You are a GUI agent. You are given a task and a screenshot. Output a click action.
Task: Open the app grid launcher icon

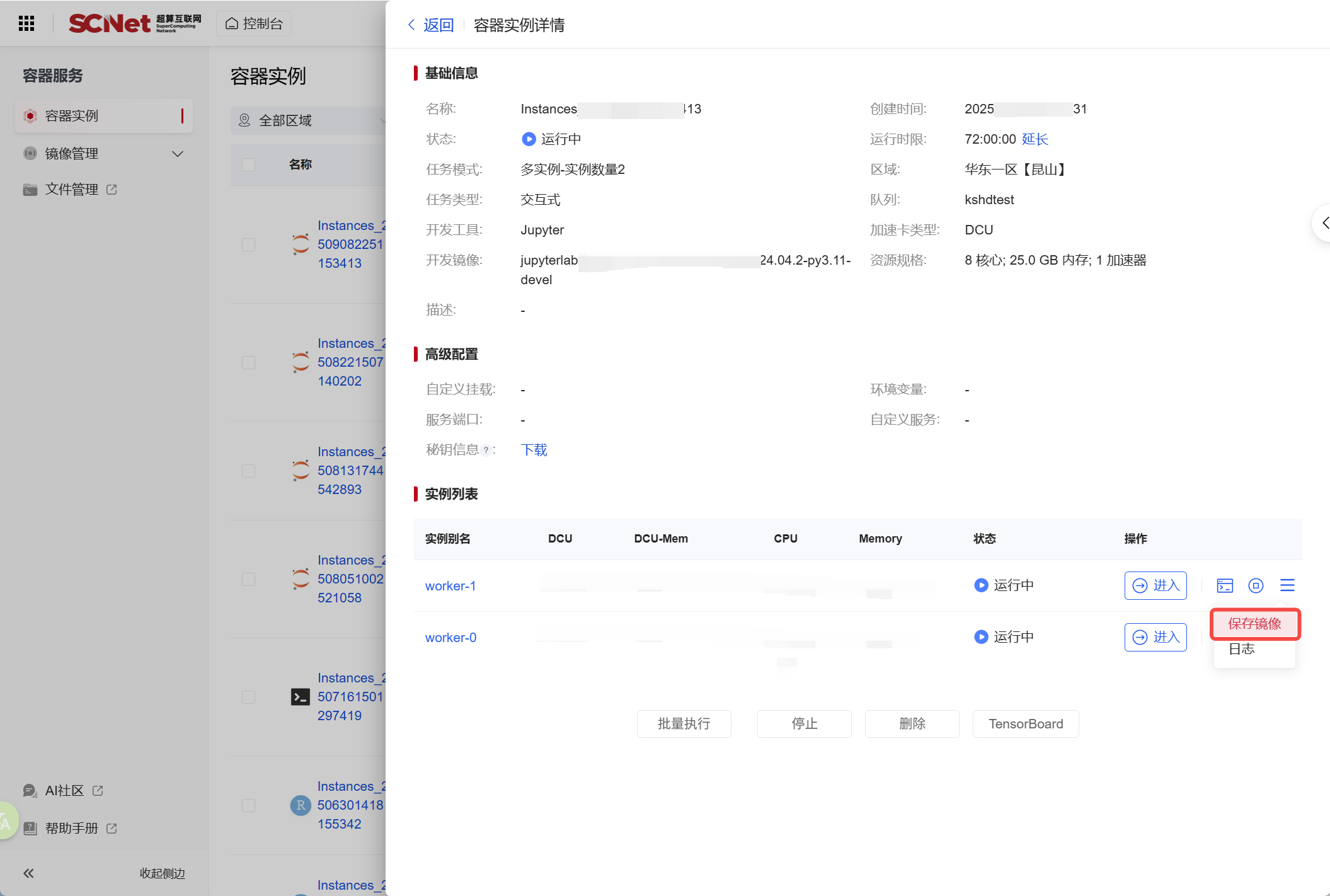click(x=26, y=23)
